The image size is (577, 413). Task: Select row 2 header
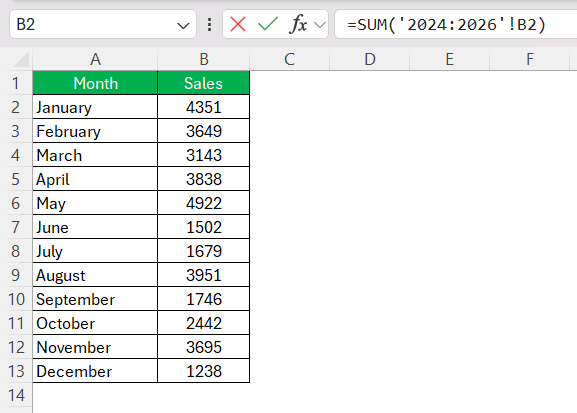click(x=15, y=107)
